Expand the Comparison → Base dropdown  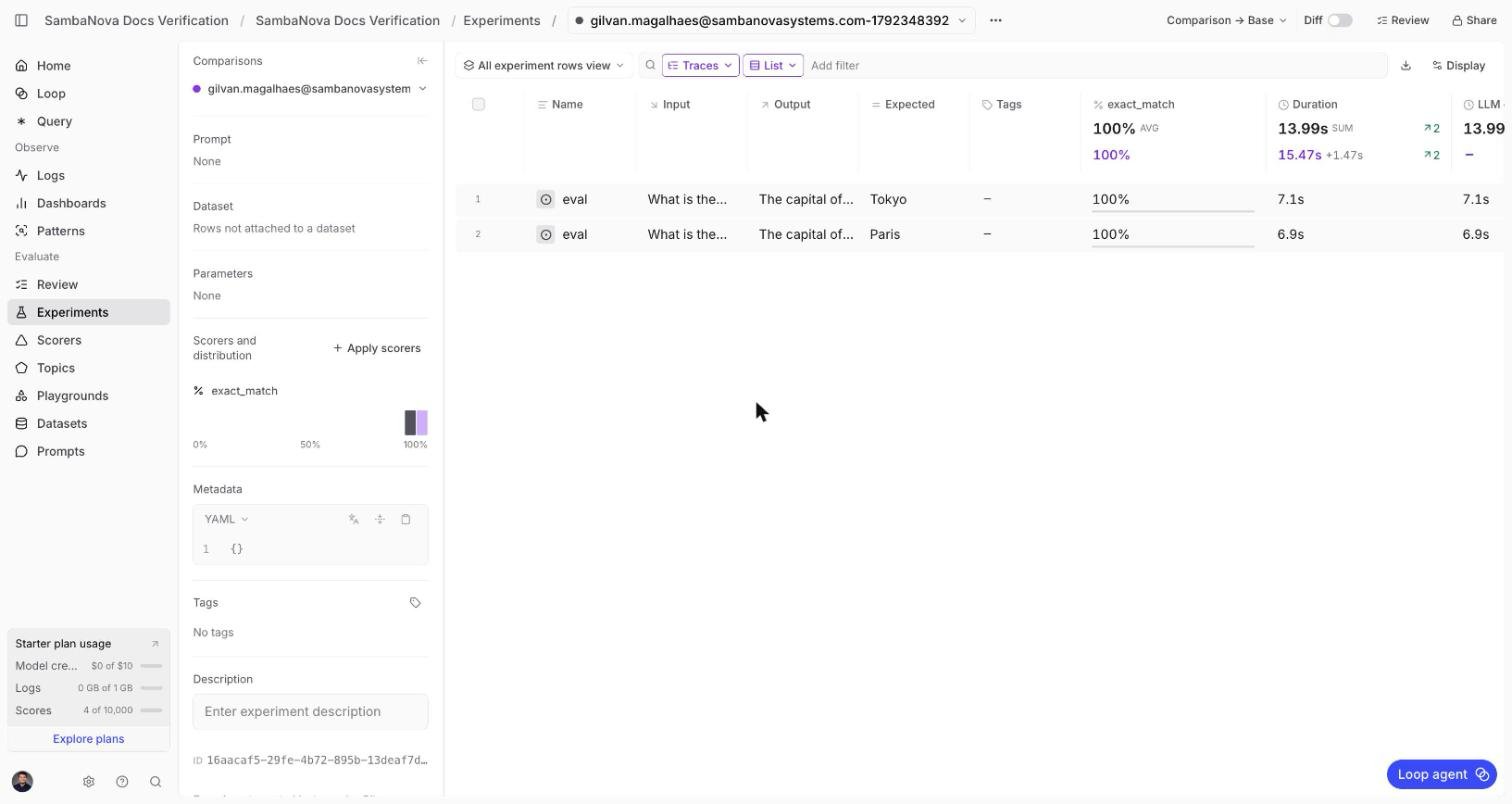pos(1226,20)
